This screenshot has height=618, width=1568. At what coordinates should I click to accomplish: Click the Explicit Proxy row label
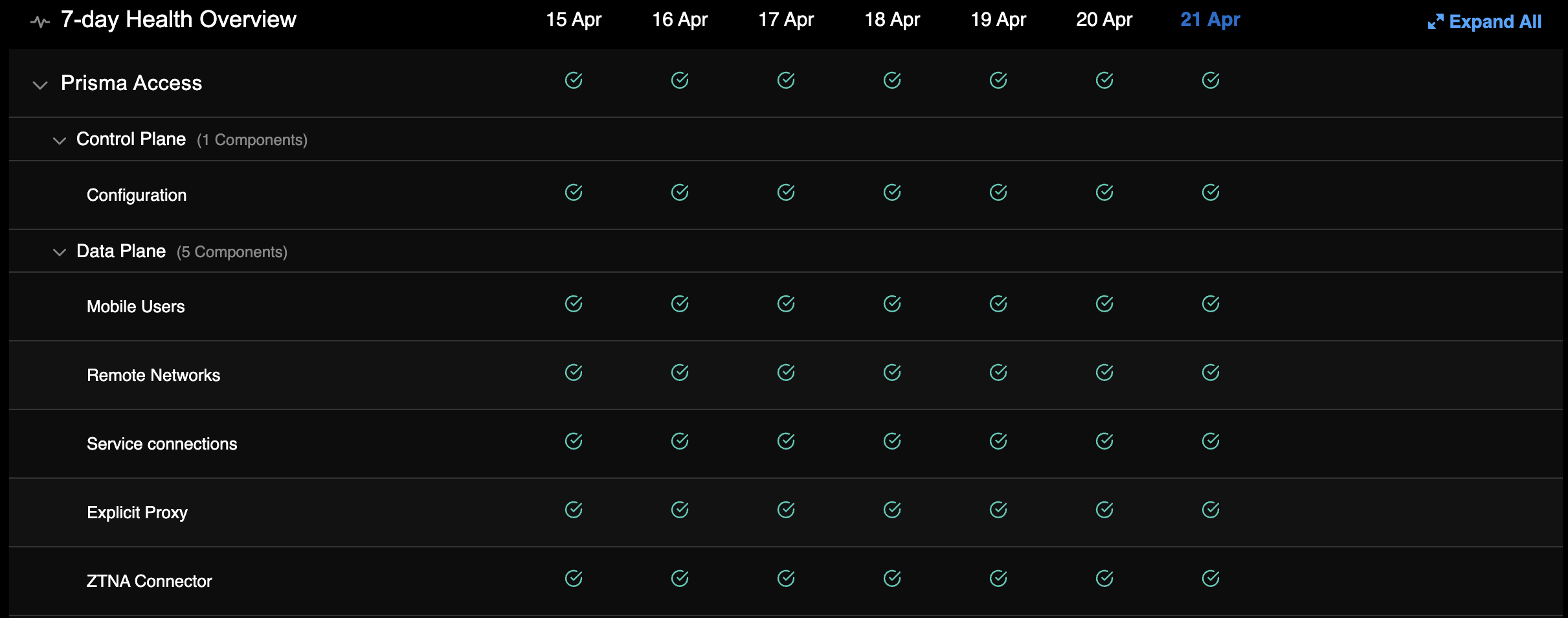pyautogui.click(x=137, y=512)
